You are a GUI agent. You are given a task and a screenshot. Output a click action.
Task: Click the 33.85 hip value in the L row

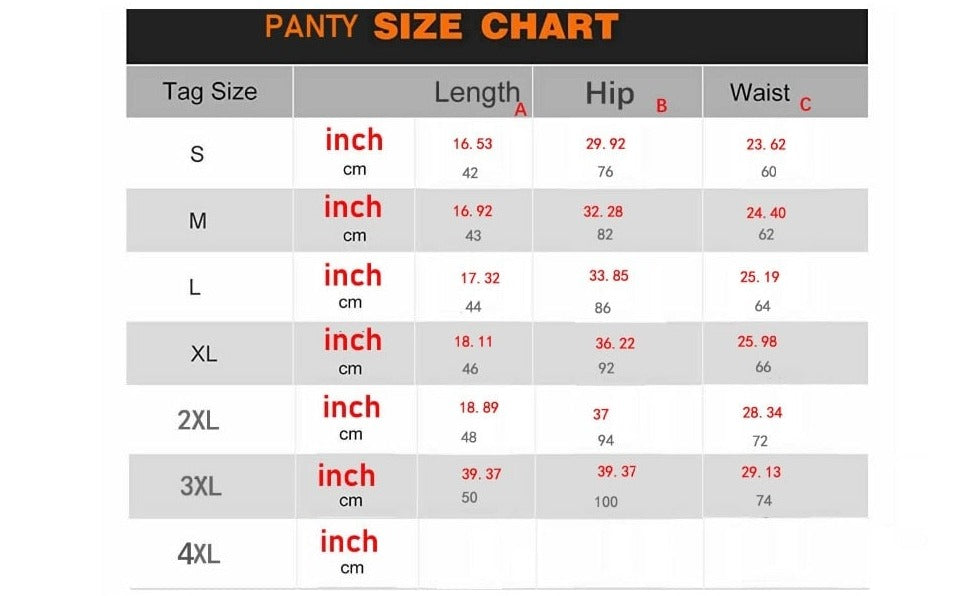click(x=608, y=276)
